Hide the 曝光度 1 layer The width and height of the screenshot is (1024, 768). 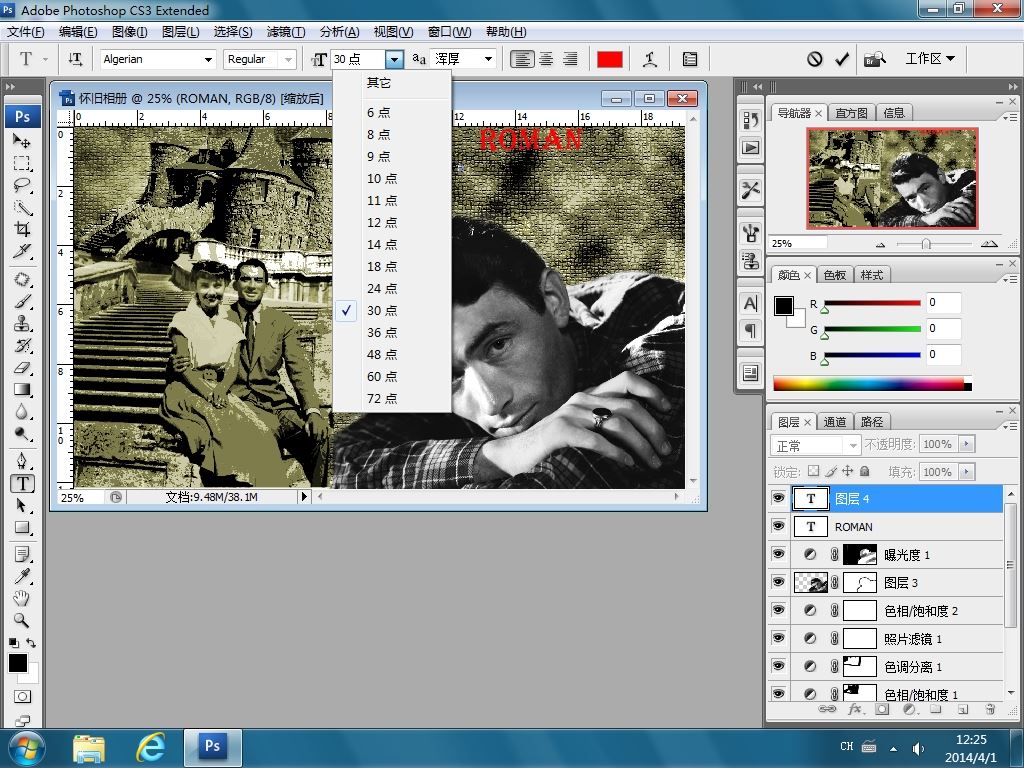click(x=778, y=554)
